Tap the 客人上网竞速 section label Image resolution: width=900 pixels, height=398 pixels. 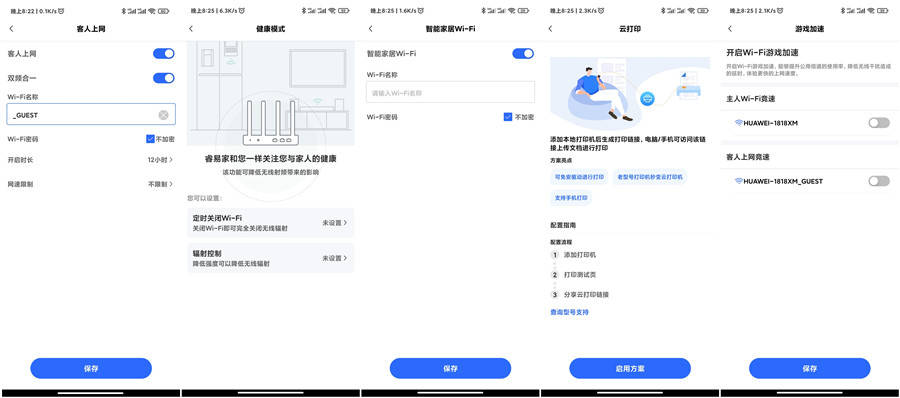click(x=749, y=157)
